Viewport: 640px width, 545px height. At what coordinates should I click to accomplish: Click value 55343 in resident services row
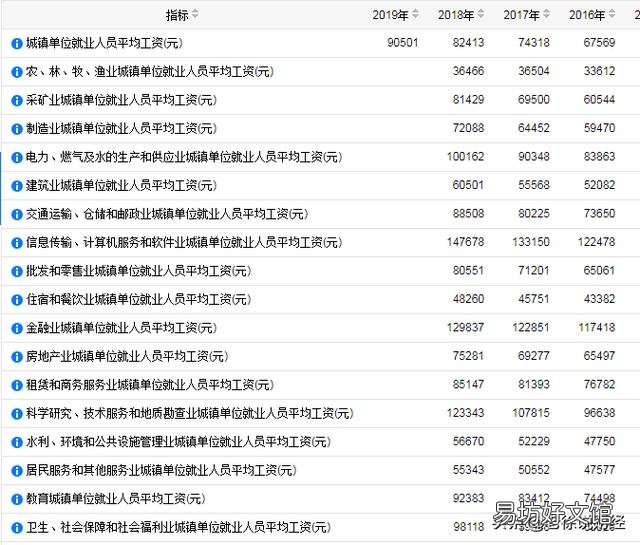468,470
